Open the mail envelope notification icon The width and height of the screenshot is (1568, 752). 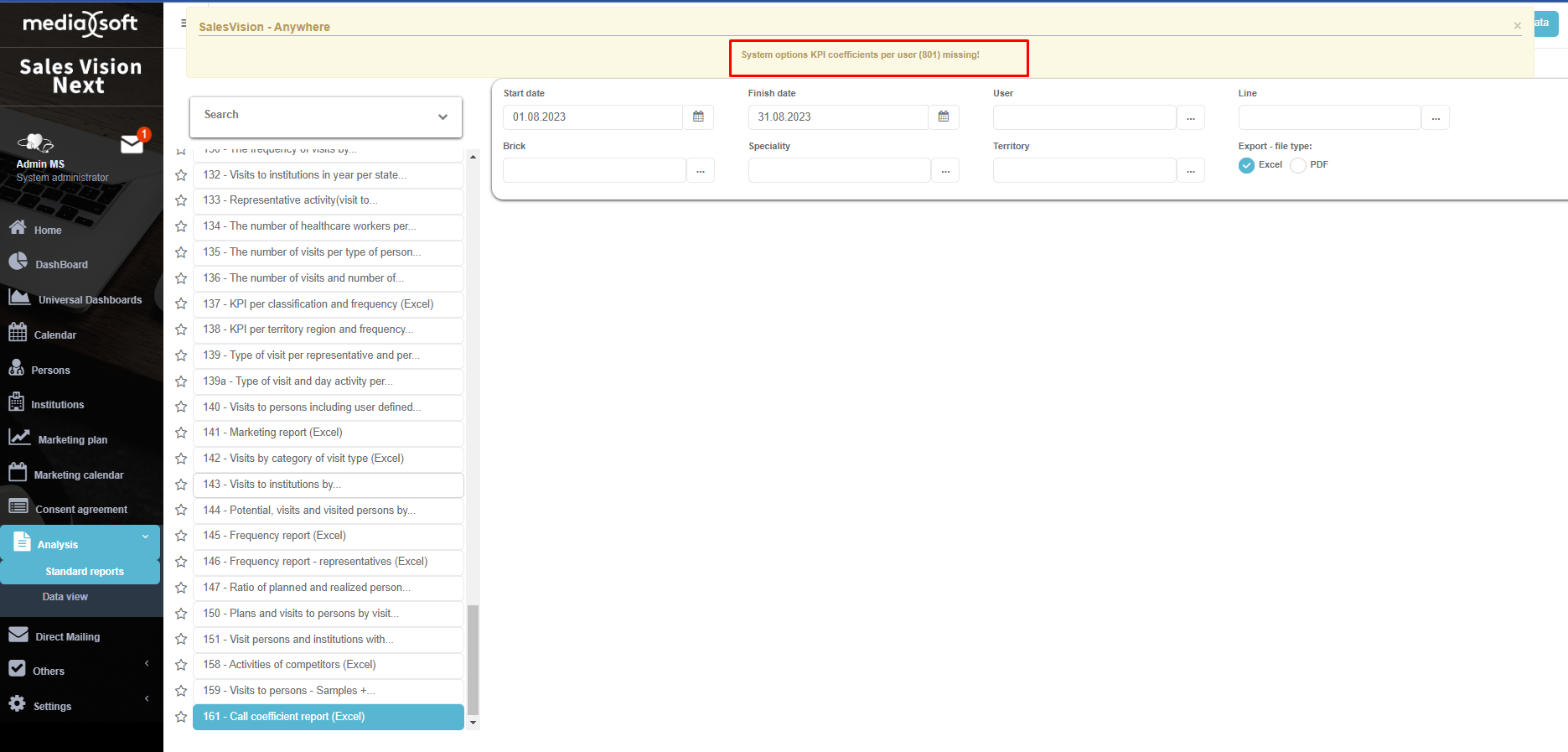(x=132, y=144)
